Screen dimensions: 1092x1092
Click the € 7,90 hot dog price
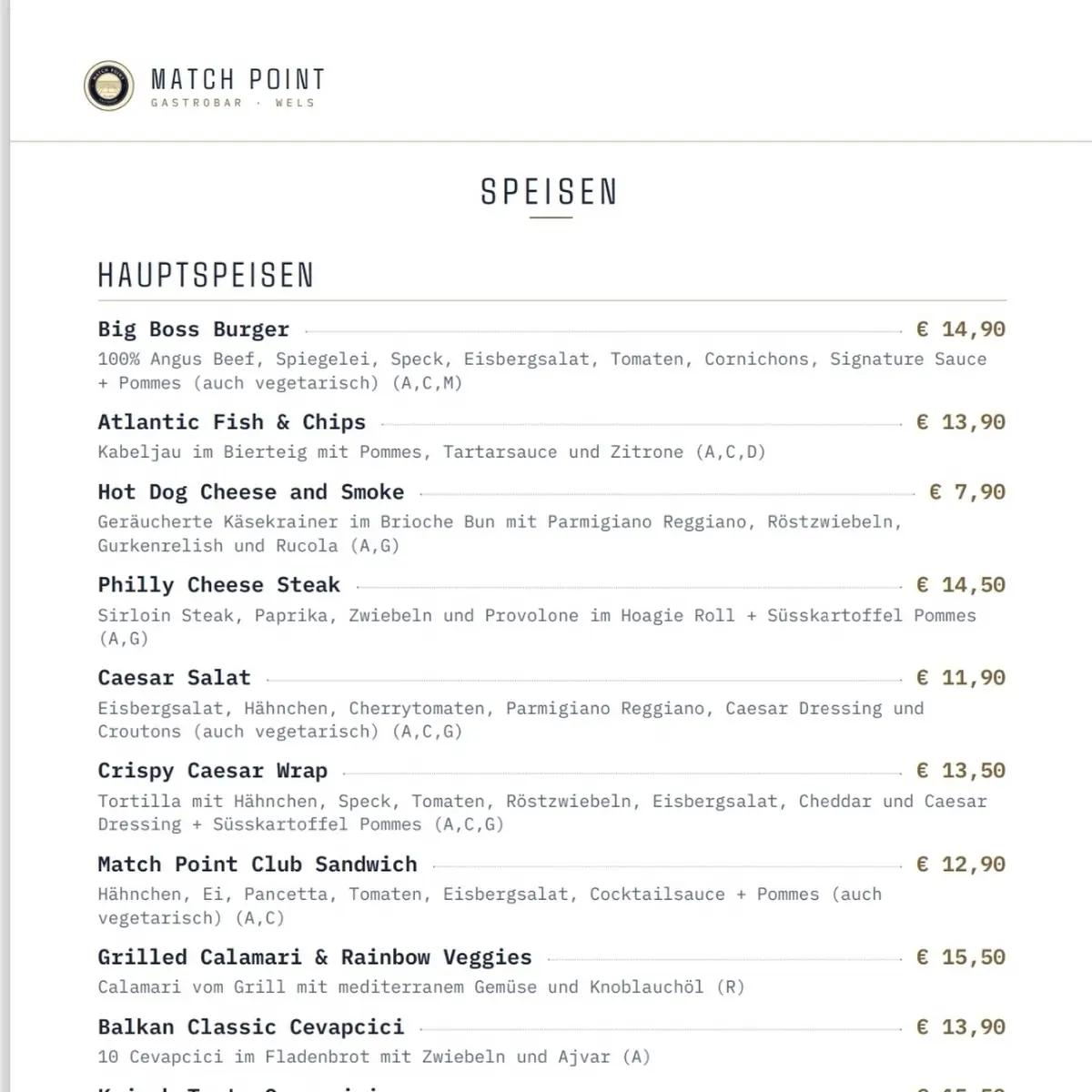tap(967, 492)
